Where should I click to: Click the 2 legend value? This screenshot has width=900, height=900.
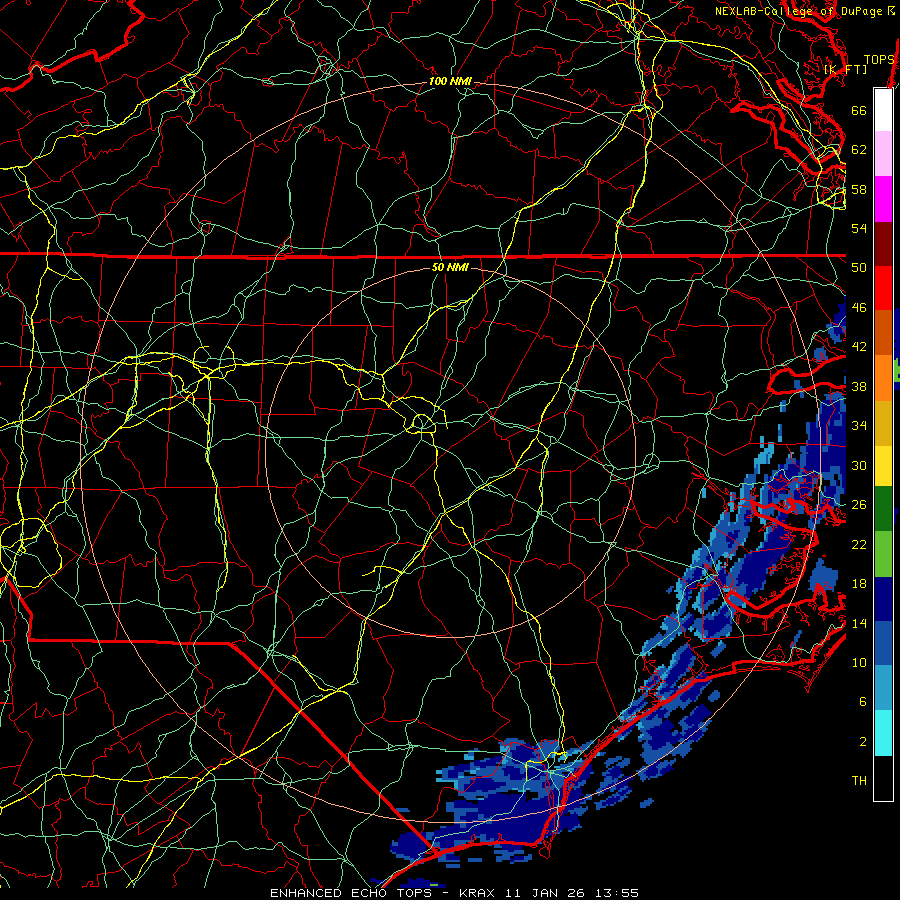click(x=863, y=742)
